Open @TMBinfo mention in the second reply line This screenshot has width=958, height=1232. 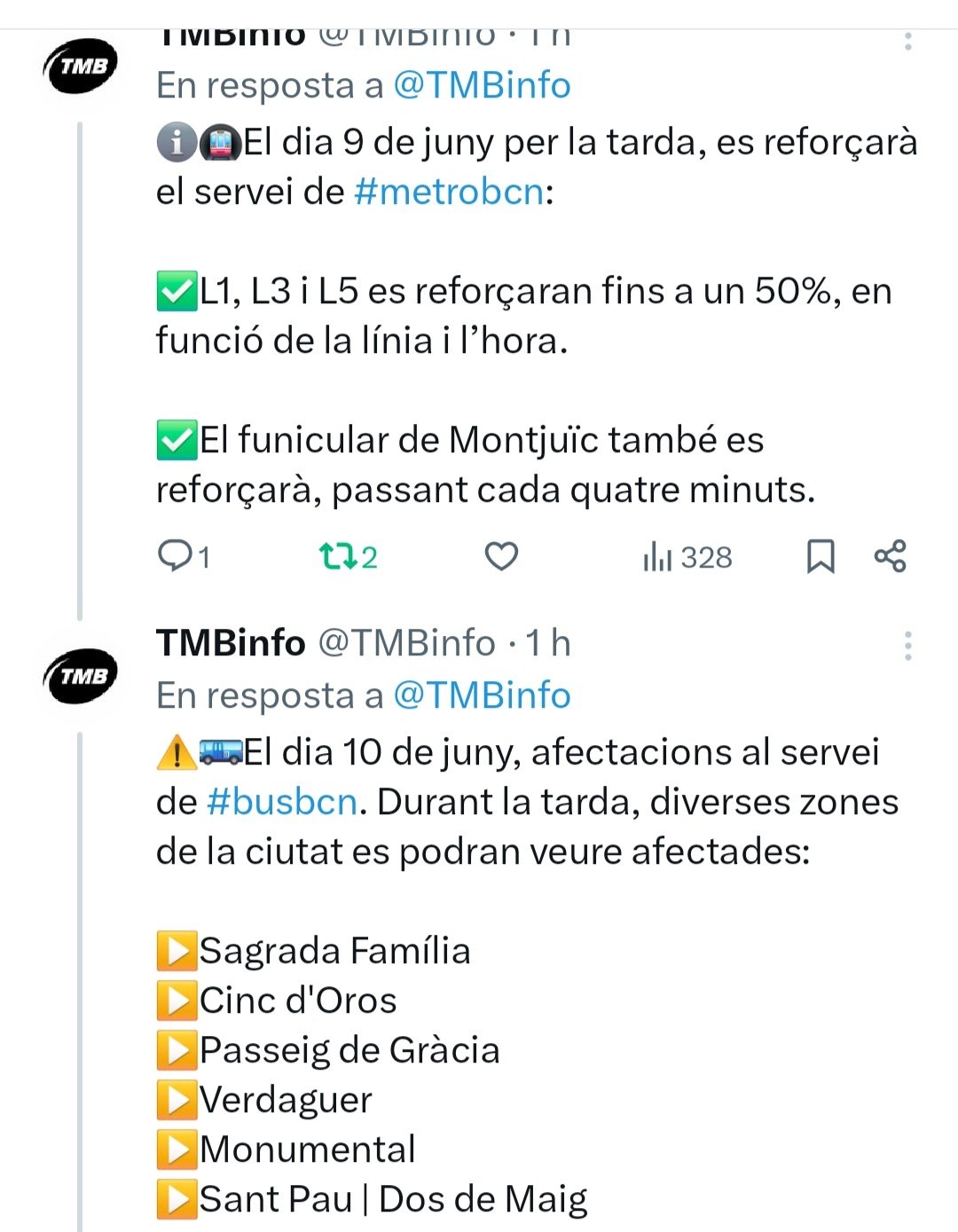click(x=482, y=695)
